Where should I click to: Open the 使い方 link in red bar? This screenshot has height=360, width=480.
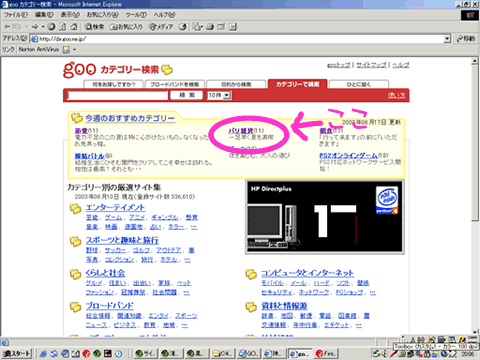(396, 96)
